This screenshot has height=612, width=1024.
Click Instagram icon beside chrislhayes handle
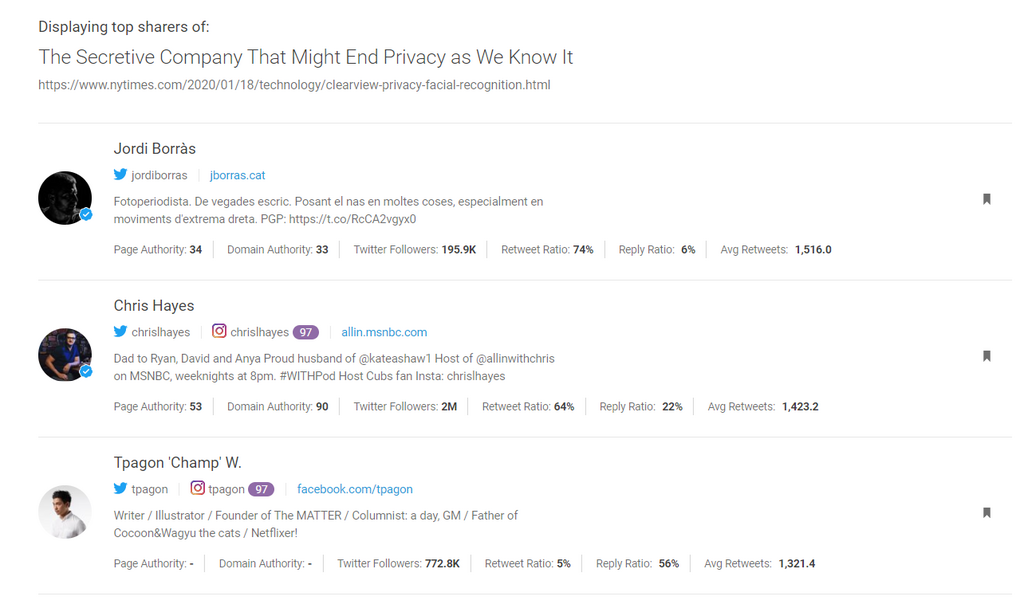(x=219, y=331)
